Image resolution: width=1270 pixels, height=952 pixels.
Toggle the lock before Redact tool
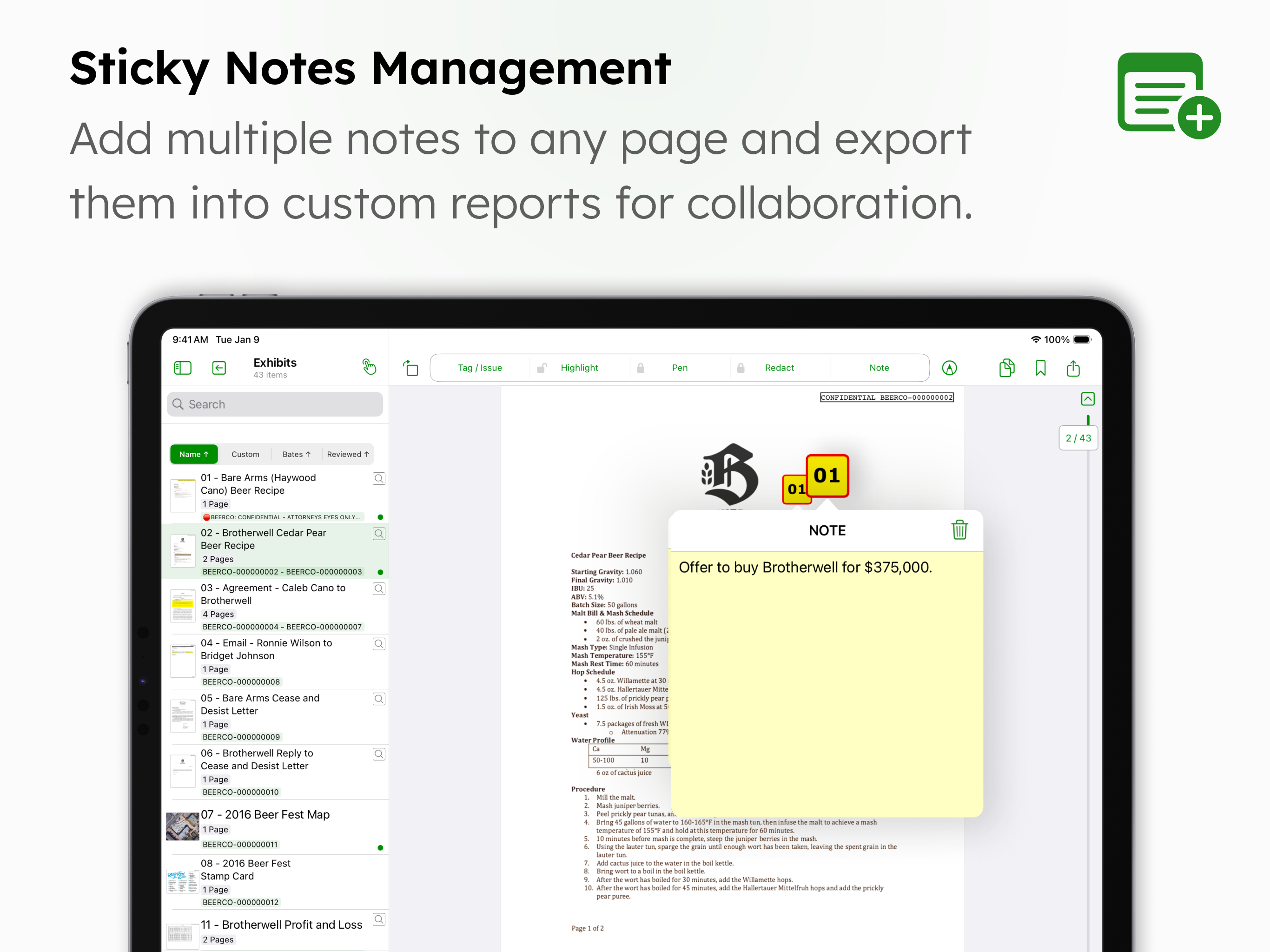tap(741, 368)
